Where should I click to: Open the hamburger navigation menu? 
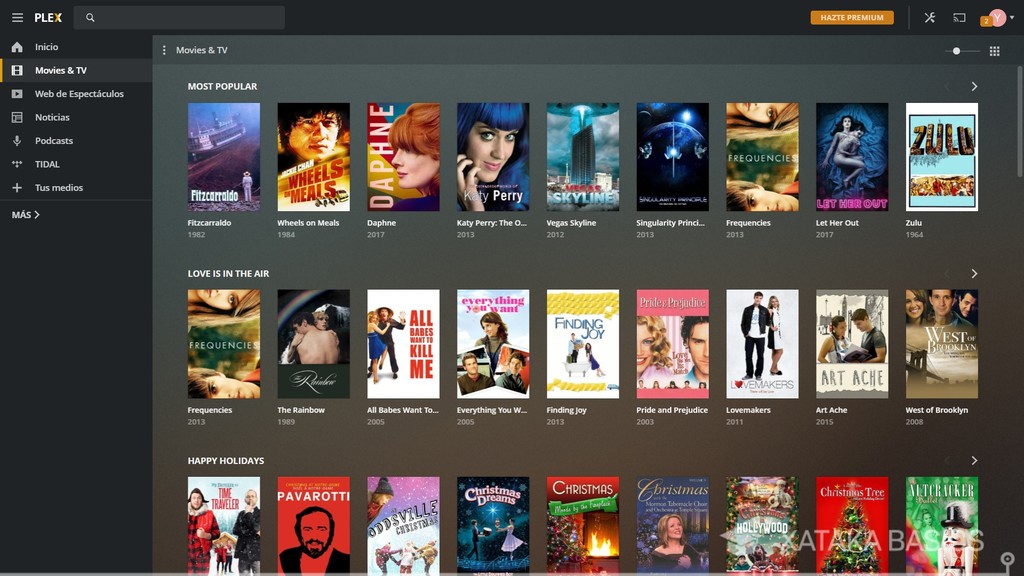pyautogui.click(x=16, y=16)
